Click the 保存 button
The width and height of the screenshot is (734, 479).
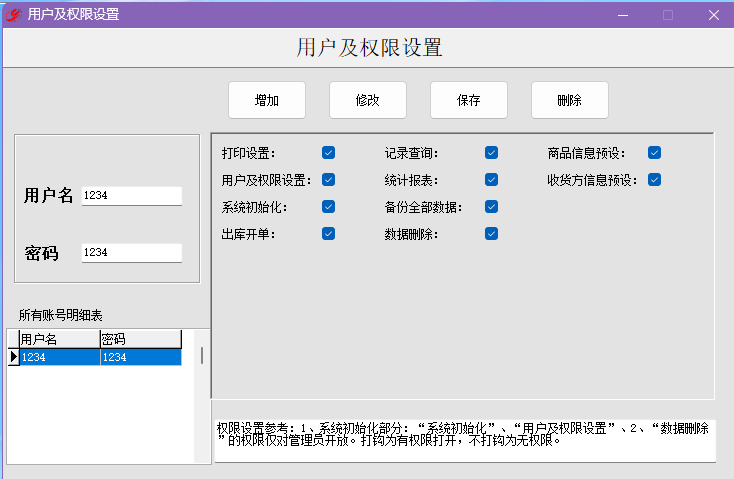(469, 100)
